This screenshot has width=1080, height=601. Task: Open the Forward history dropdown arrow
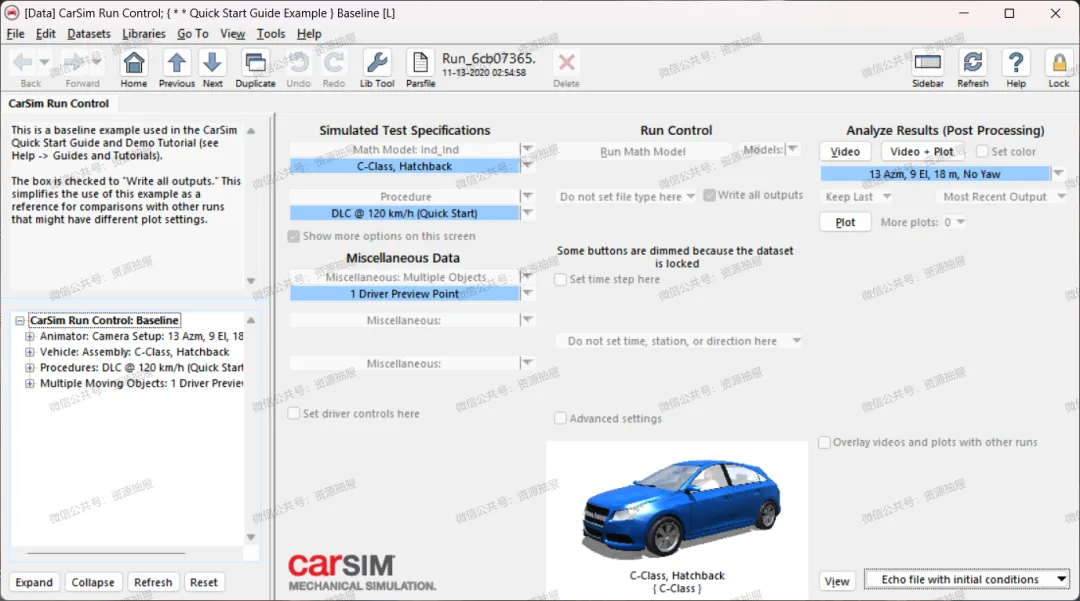[x=96, y=62]
